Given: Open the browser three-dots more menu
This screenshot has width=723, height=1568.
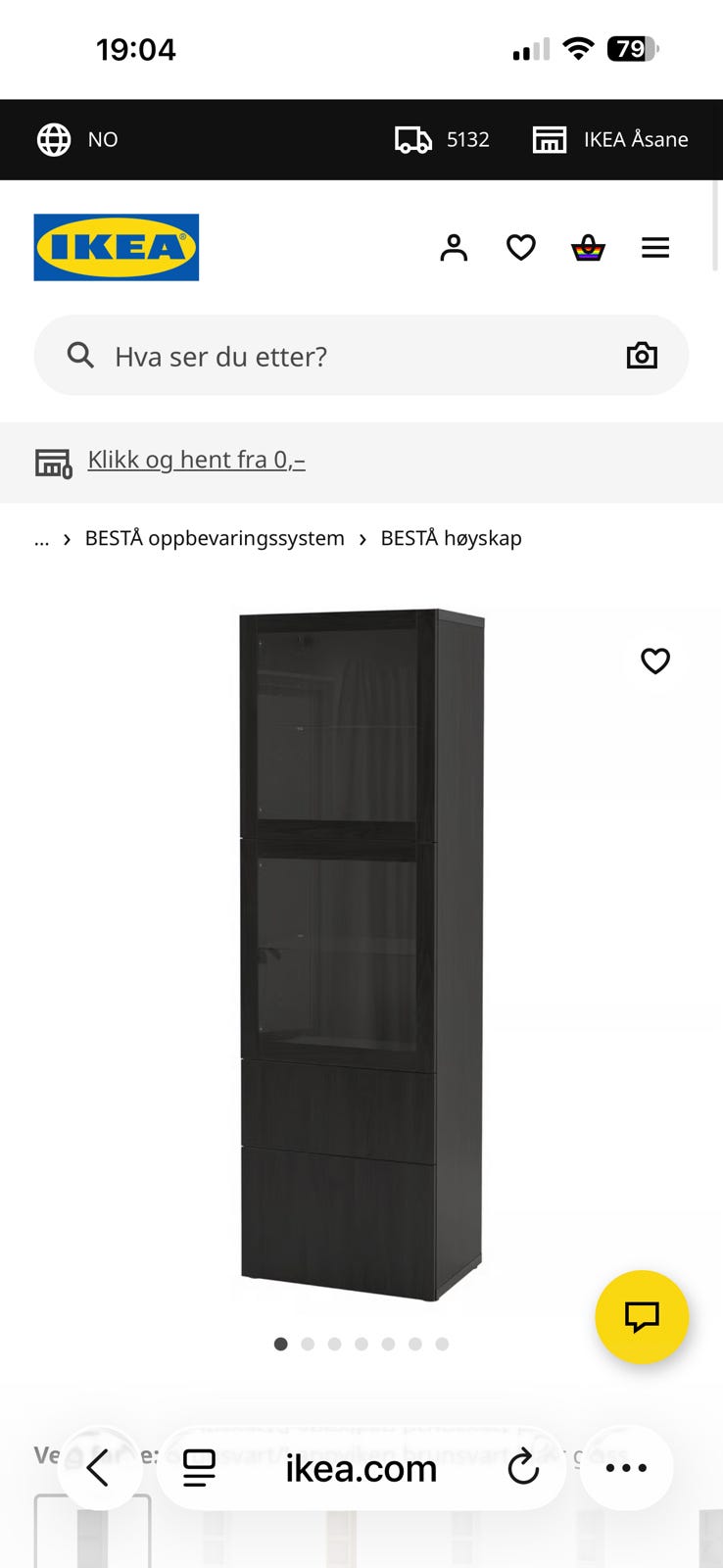Looking at the screenshot, I should 626,1468.
